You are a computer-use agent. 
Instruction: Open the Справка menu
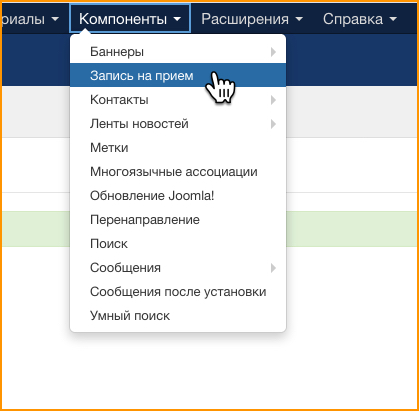(360, 19)
